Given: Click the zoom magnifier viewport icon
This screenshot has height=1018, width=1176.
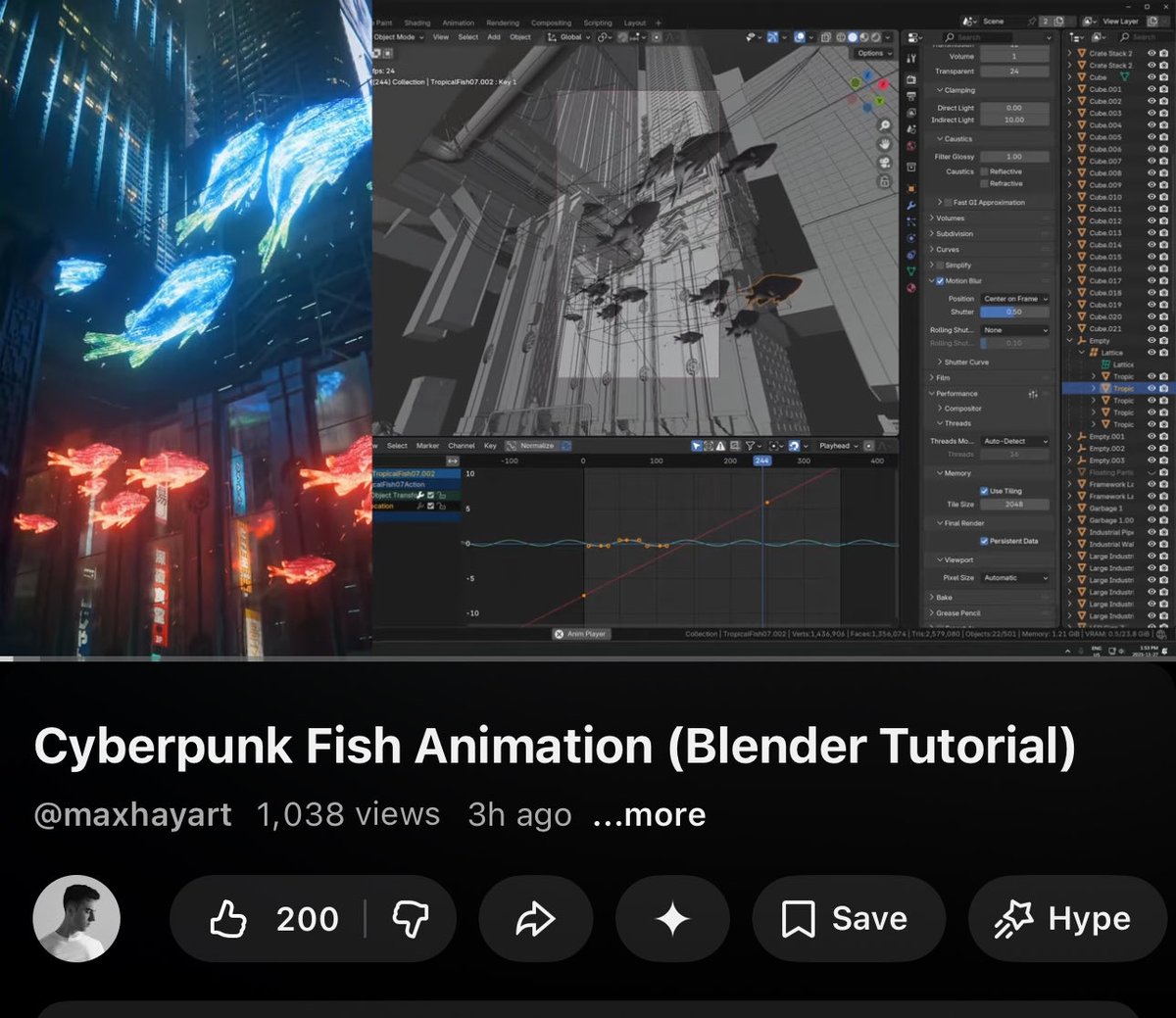Looking at the screenshot, I should (884, 125).
